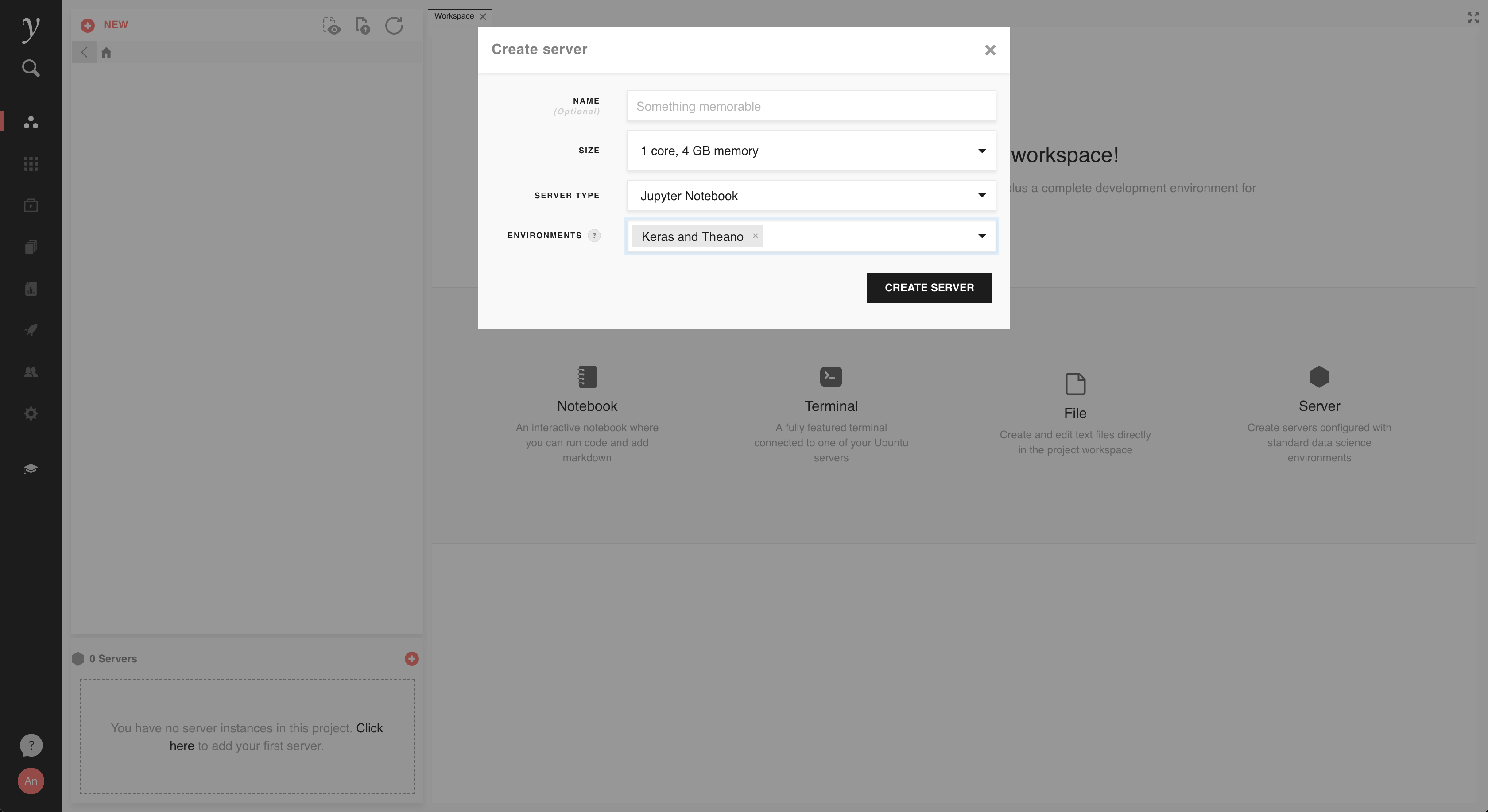Click the graduation cap learning icon
The image size is (1488, 812).
31,468
